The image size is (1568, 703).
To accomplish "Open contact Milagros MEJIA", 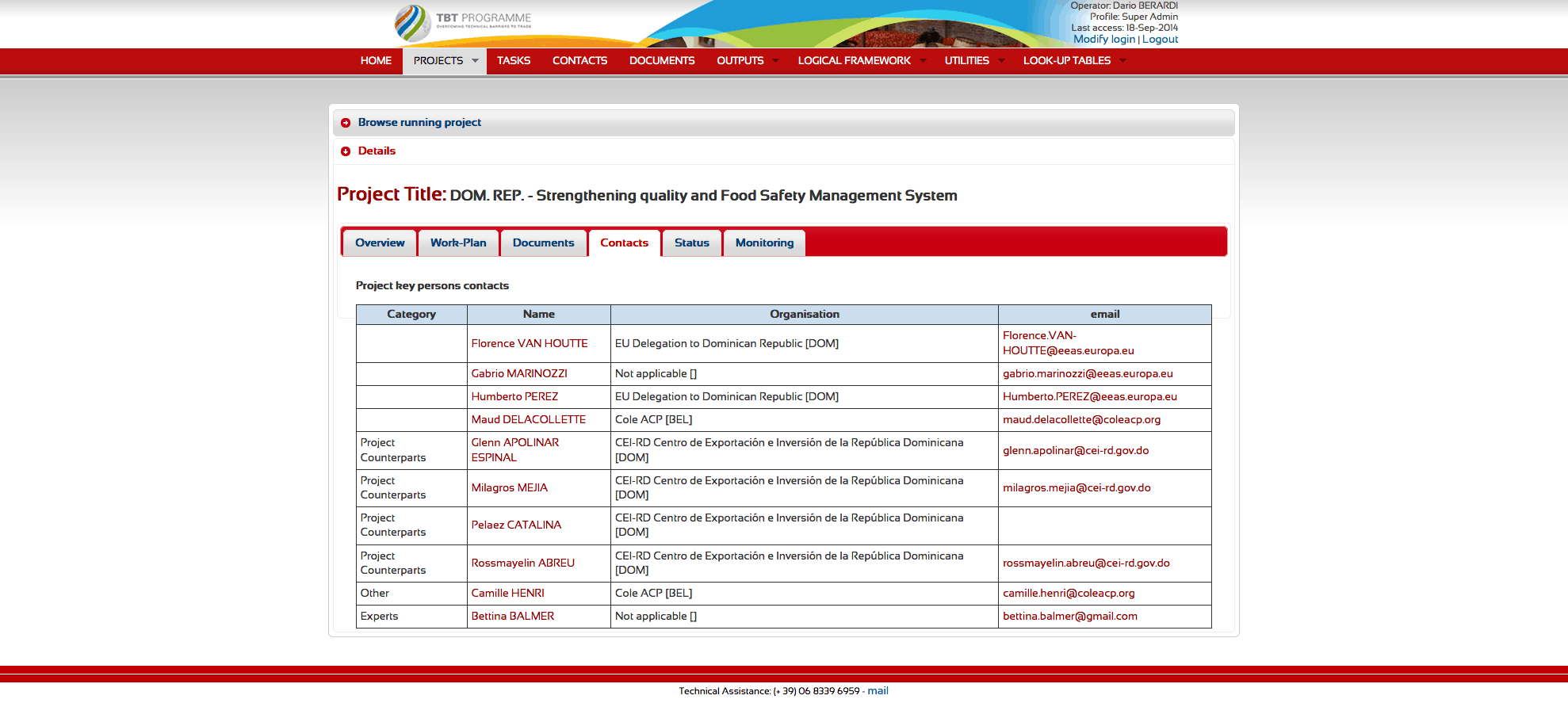I will pos(510,487).
